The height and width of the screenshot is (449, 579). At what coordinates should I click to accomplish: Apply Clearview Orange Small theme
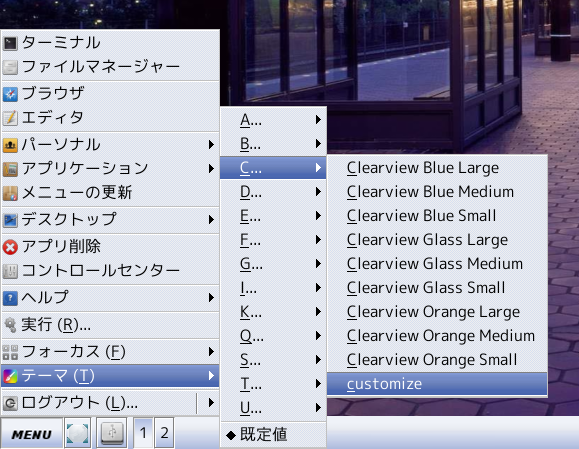click(x=437, y=360)
